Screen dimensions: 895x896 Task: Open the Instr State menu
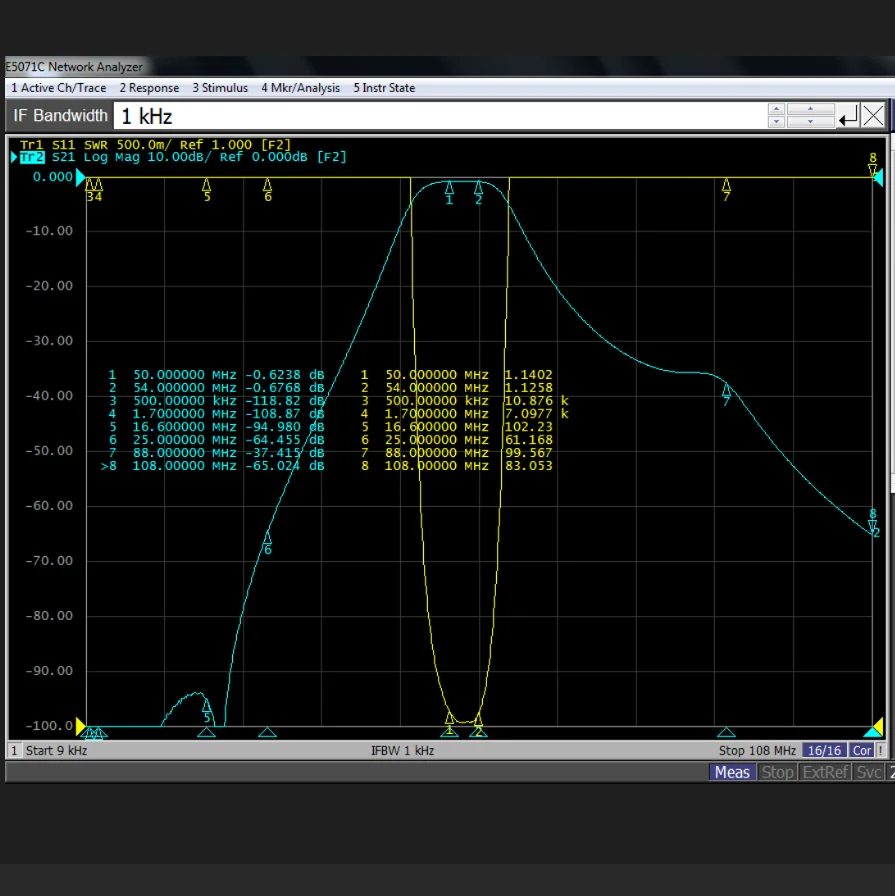[x=383, y=88]
